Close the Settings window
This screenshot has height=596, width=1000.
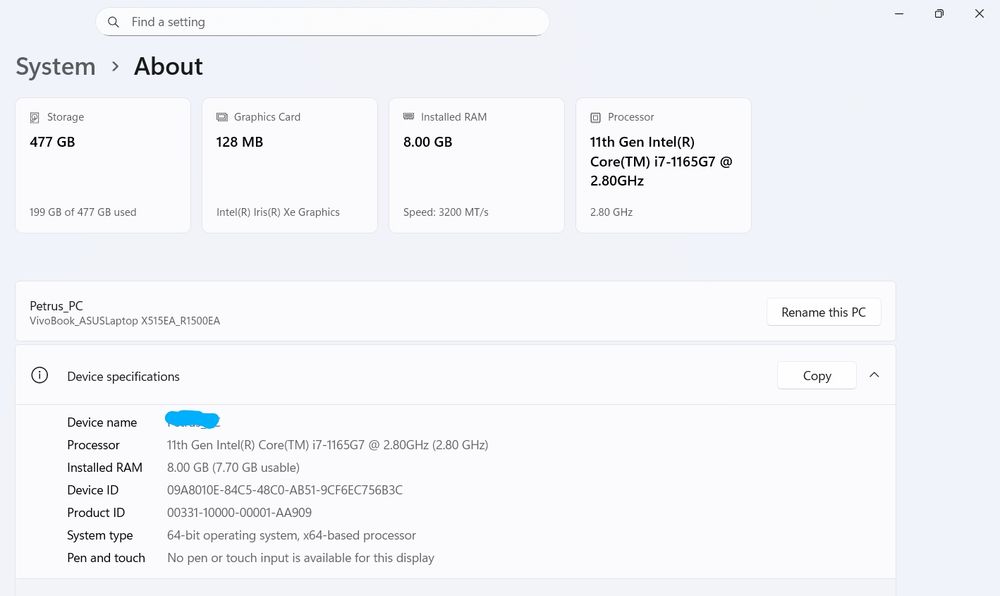pos(979,13)
